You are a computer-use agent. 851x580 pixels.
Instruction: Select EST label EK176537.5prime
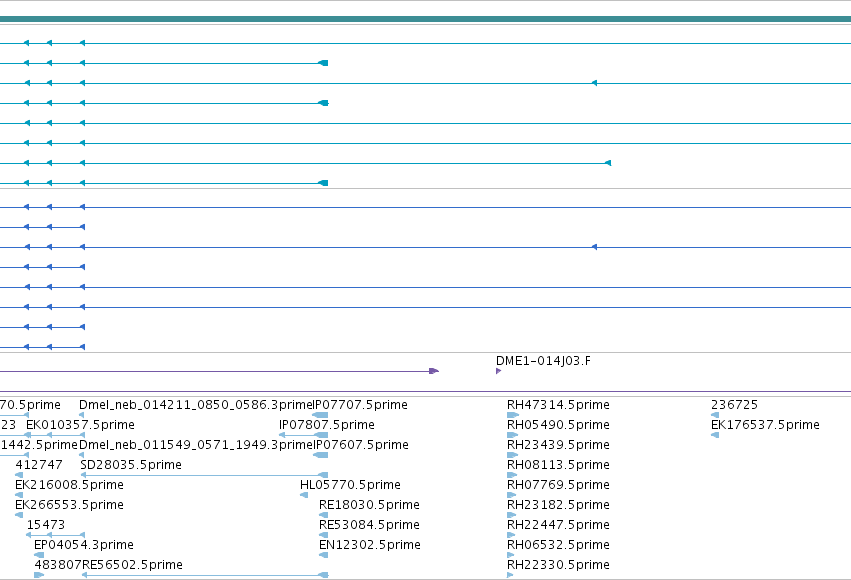765,425
